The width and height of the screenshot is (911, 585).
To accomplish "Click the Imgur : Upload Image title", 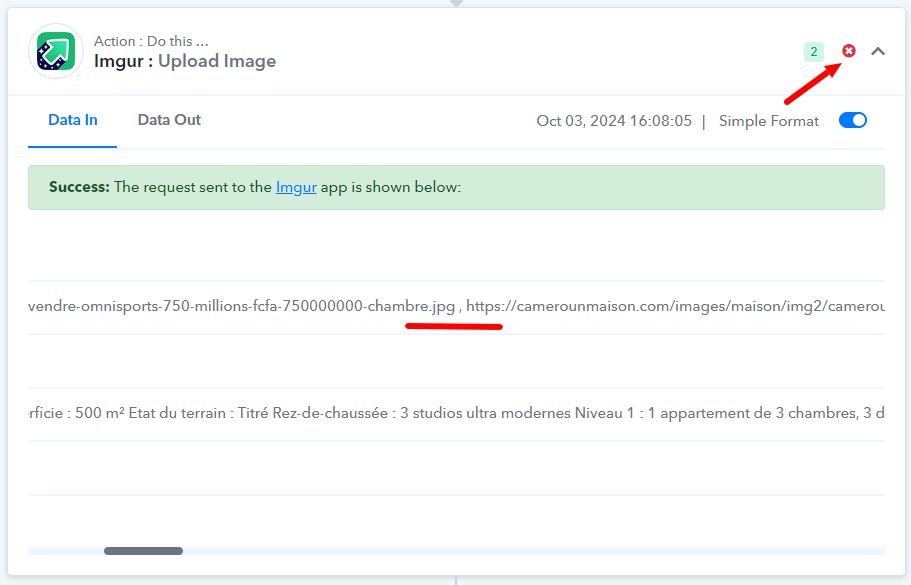I will (x=185, y=61).
